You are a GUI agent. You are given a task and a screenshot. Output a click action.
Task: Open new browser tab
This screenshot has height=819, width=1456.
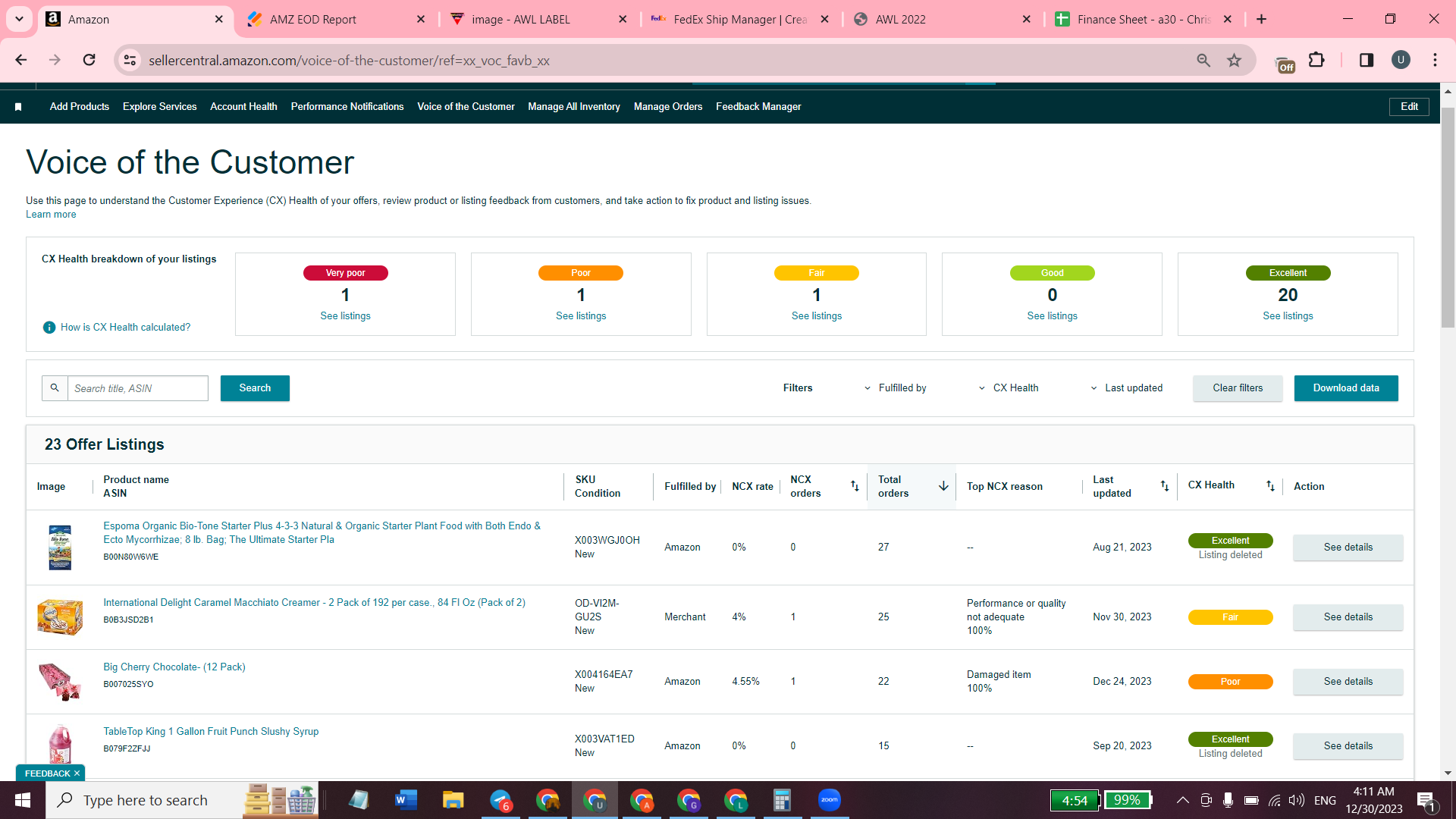click(1261, 19)
